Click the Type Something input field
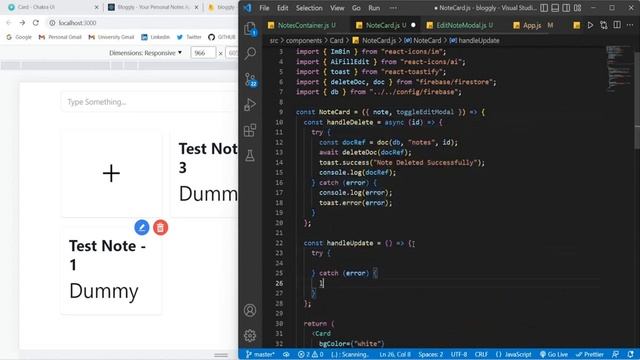 pyautogui.click(x=149, y=102)
